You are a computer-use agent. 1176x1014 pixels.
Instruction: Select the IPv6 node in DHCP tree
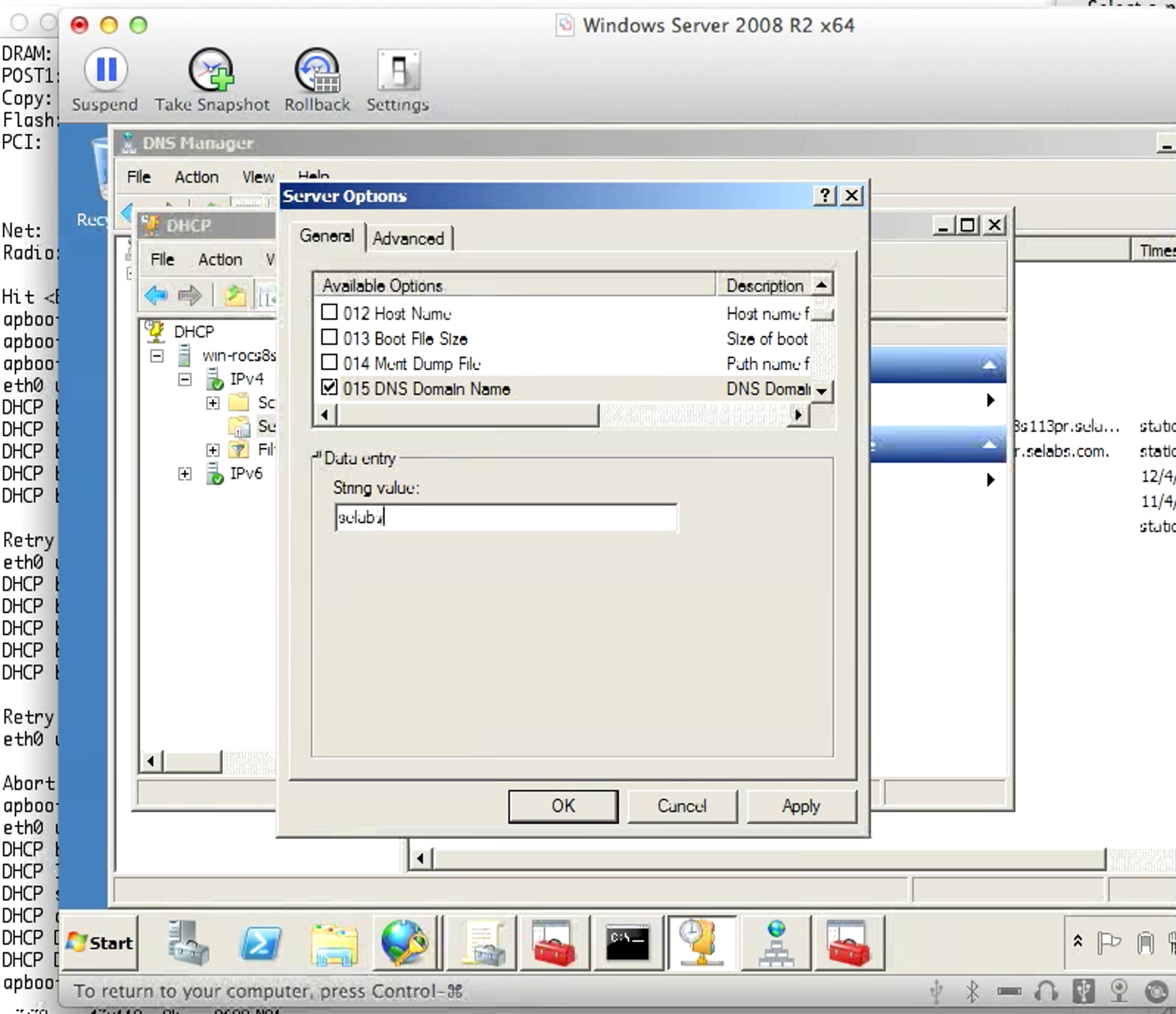click(x=246, y=473)
